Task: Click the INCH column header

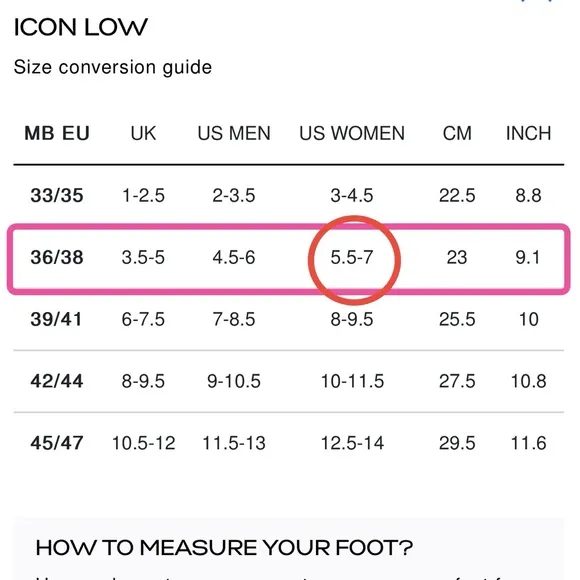Action: 528,133
